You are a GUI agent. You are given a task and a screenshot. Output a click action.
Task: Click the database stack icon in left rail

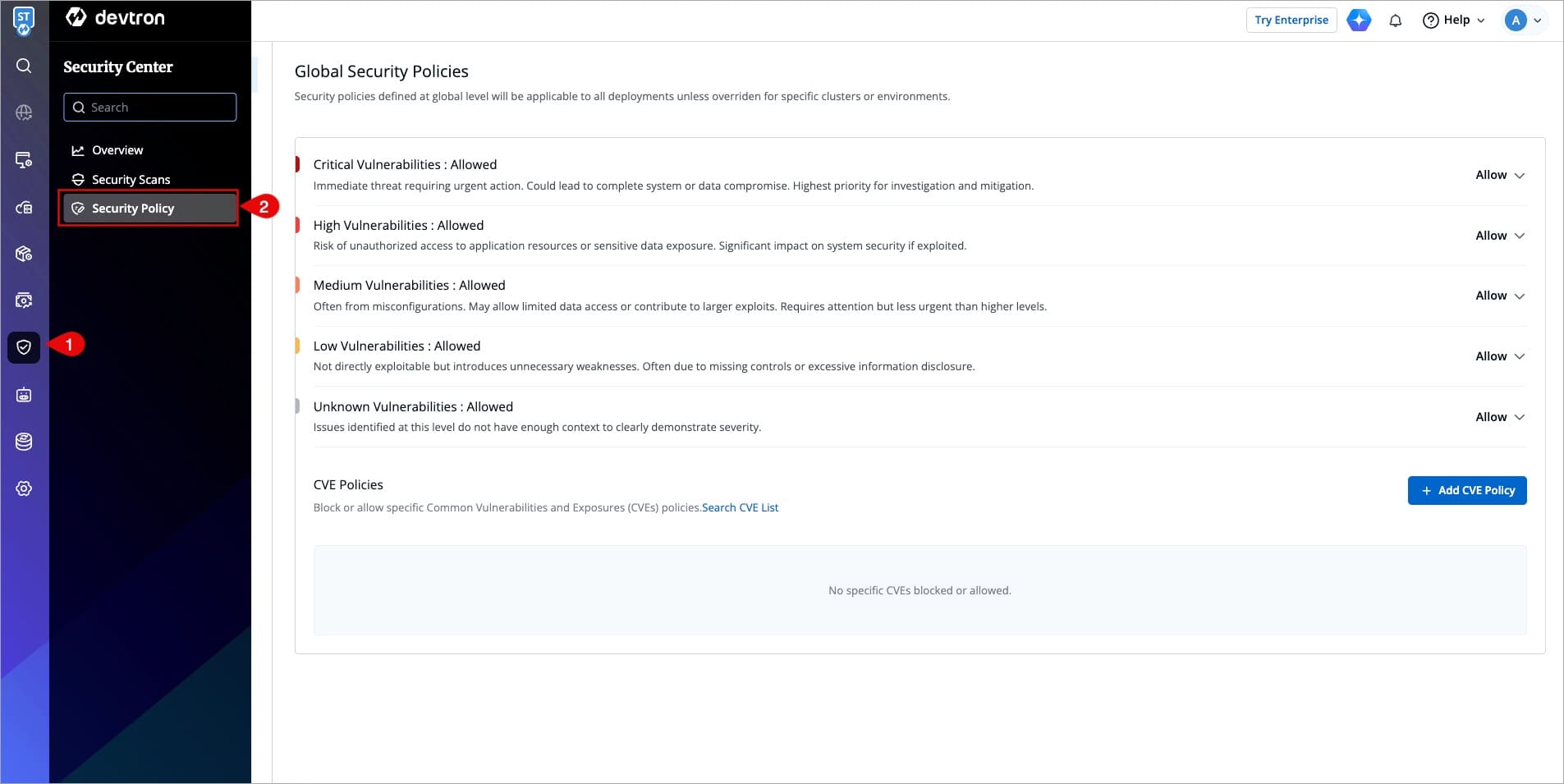24,442
